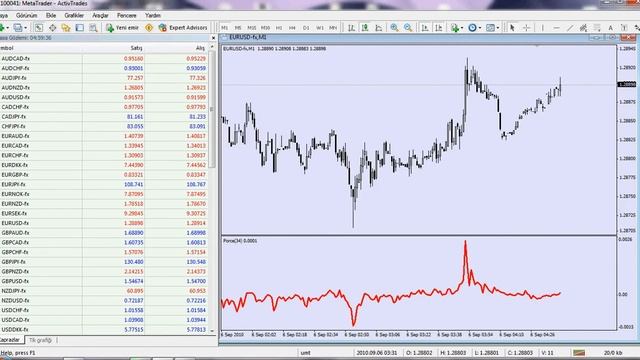Select the Equidistant Channel tool
Viewport: 640px width, 360px height.
pos(584,28)
